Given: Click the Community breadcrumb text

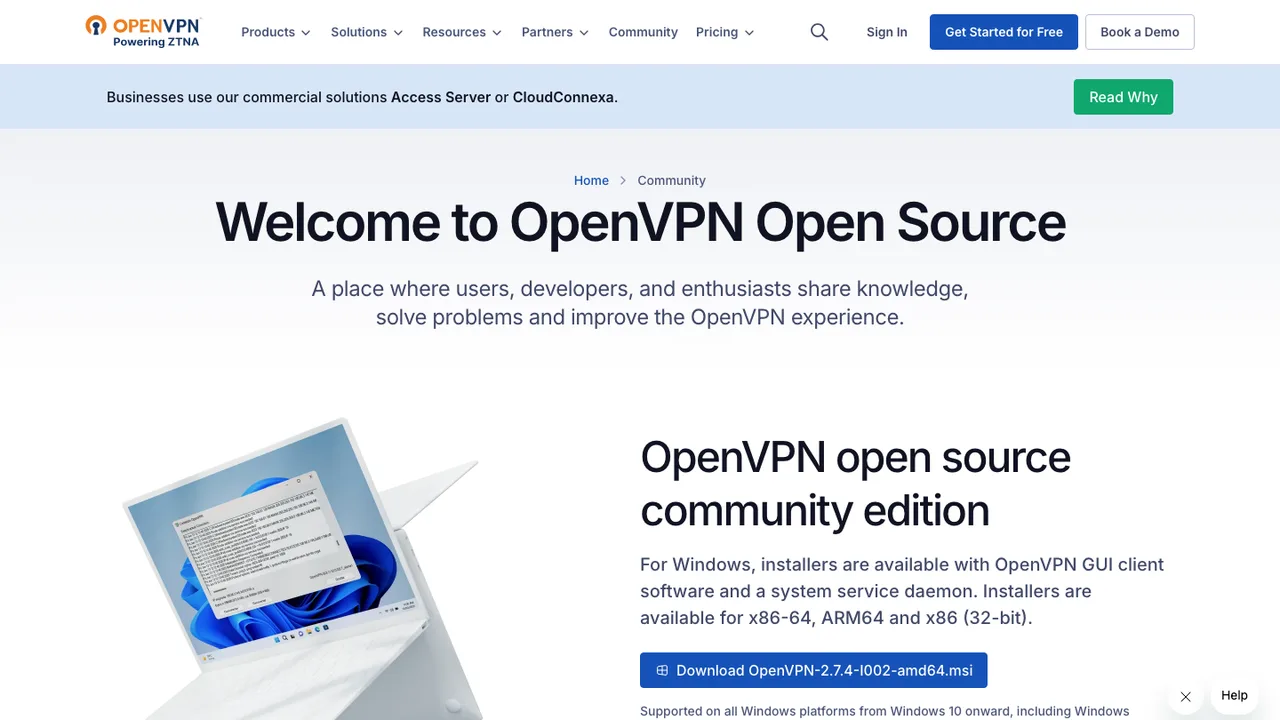Looking at the screenshot, I should pos(671,180).
